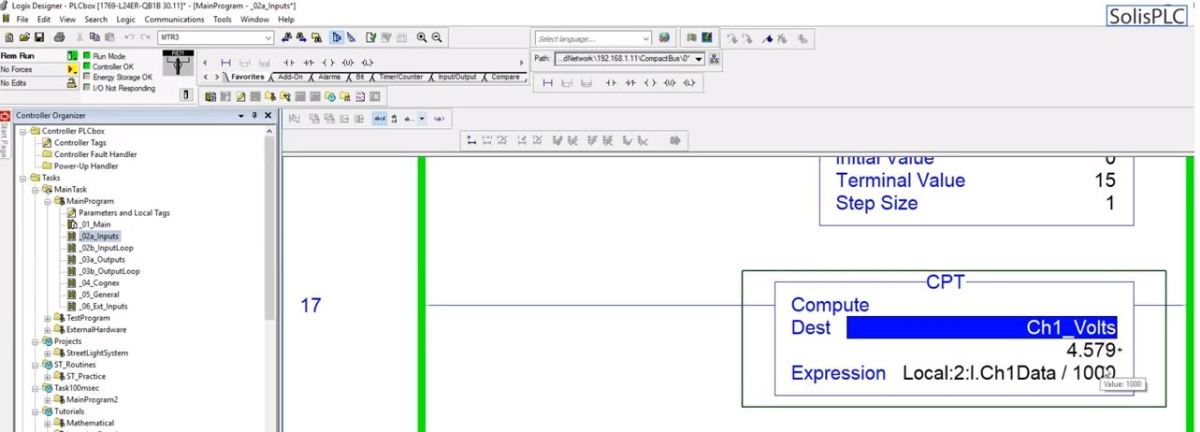Click rung number 17
This screenshot has width=1200, height=432.
click(311, 307)
